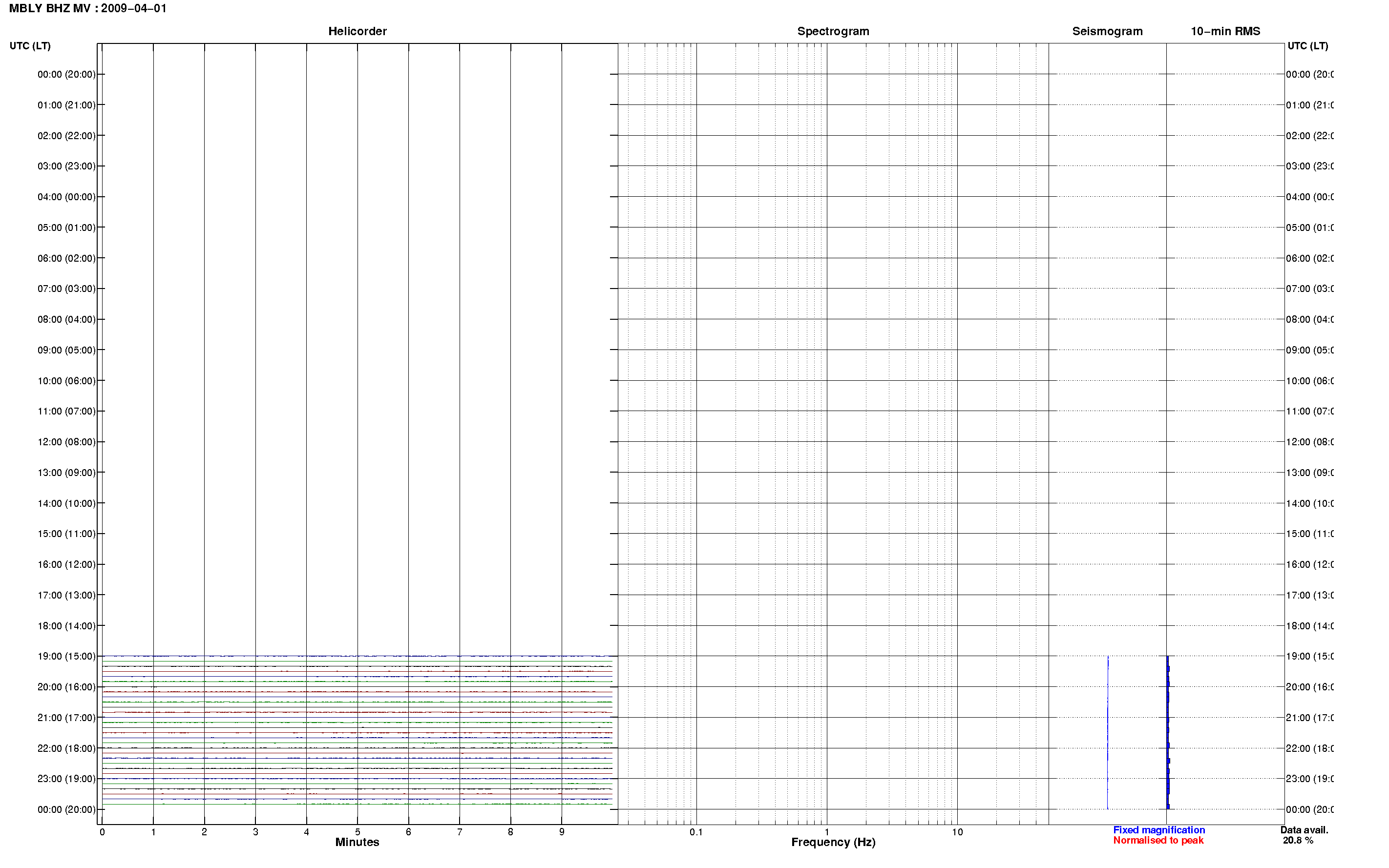Click the '5' minutes tick label
Image resolution: width=1389 pixels, height=868 pixels.
358,832
